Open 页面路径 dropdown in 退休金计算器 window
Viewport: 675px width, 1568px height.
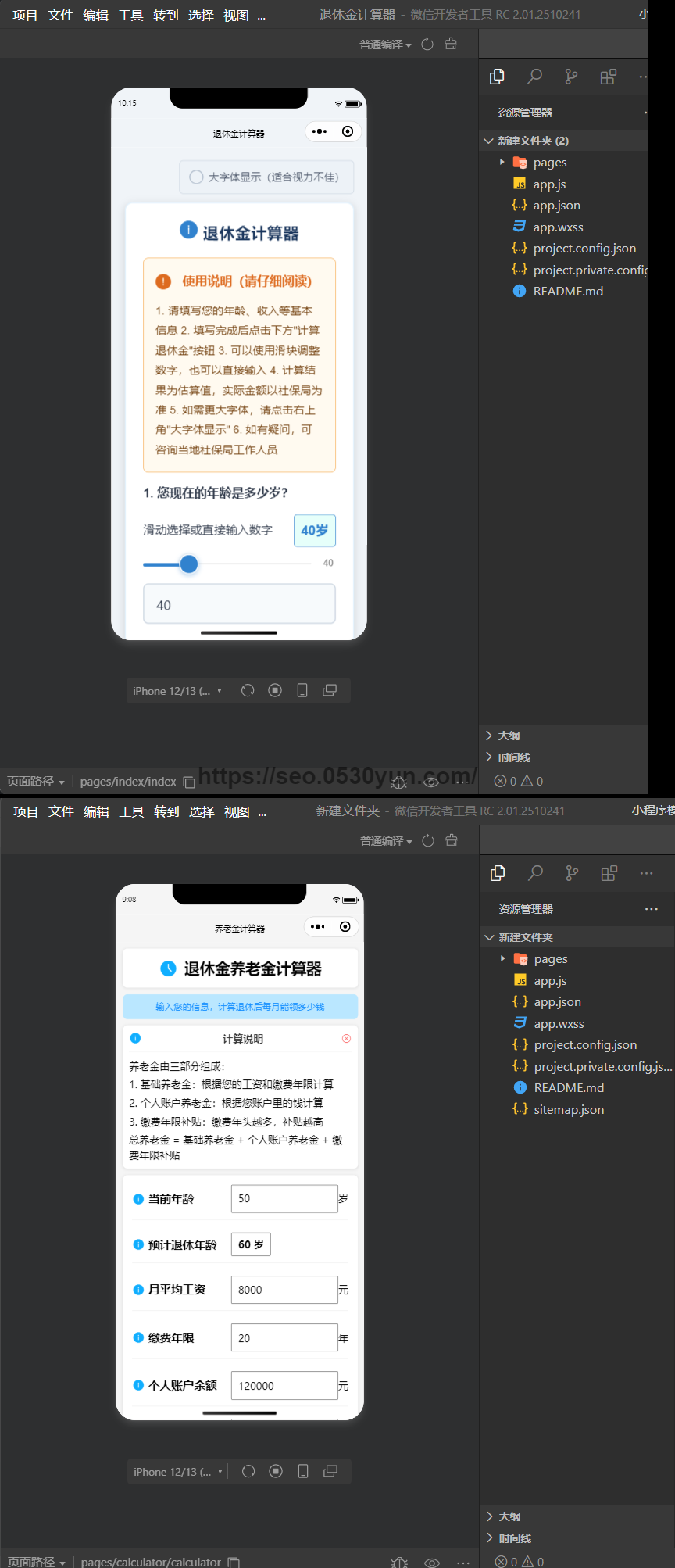36,782
